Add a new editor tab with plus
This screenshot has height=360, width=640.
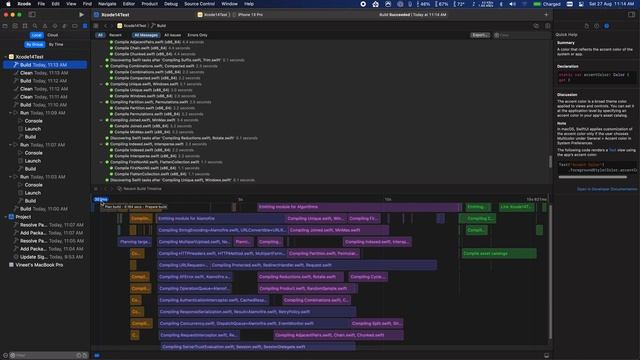(546, 15)
